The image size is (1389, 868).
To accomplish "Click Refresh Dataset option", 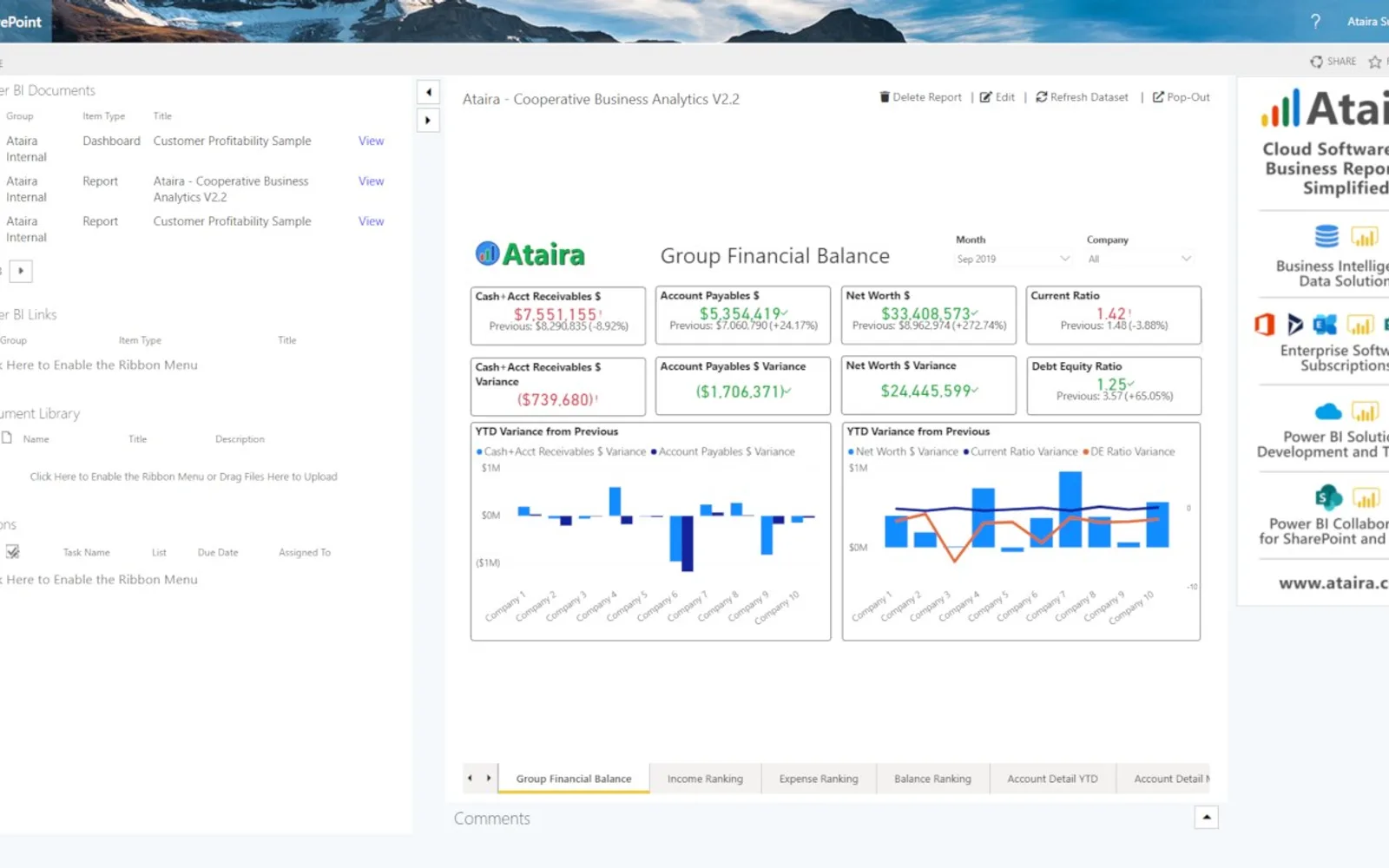I will tap(1082, 97).
